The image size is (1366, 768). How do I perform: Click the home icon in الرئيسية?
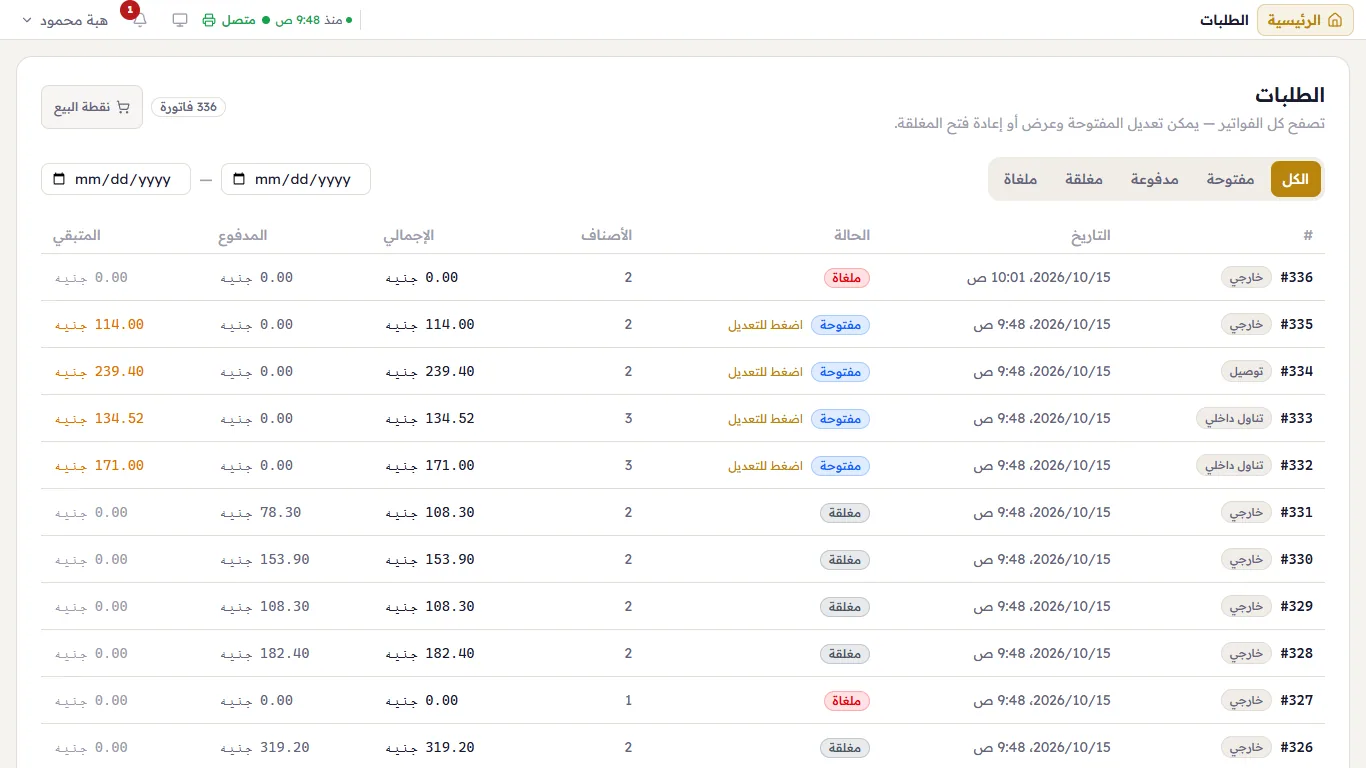click(x=1334, y=20)
